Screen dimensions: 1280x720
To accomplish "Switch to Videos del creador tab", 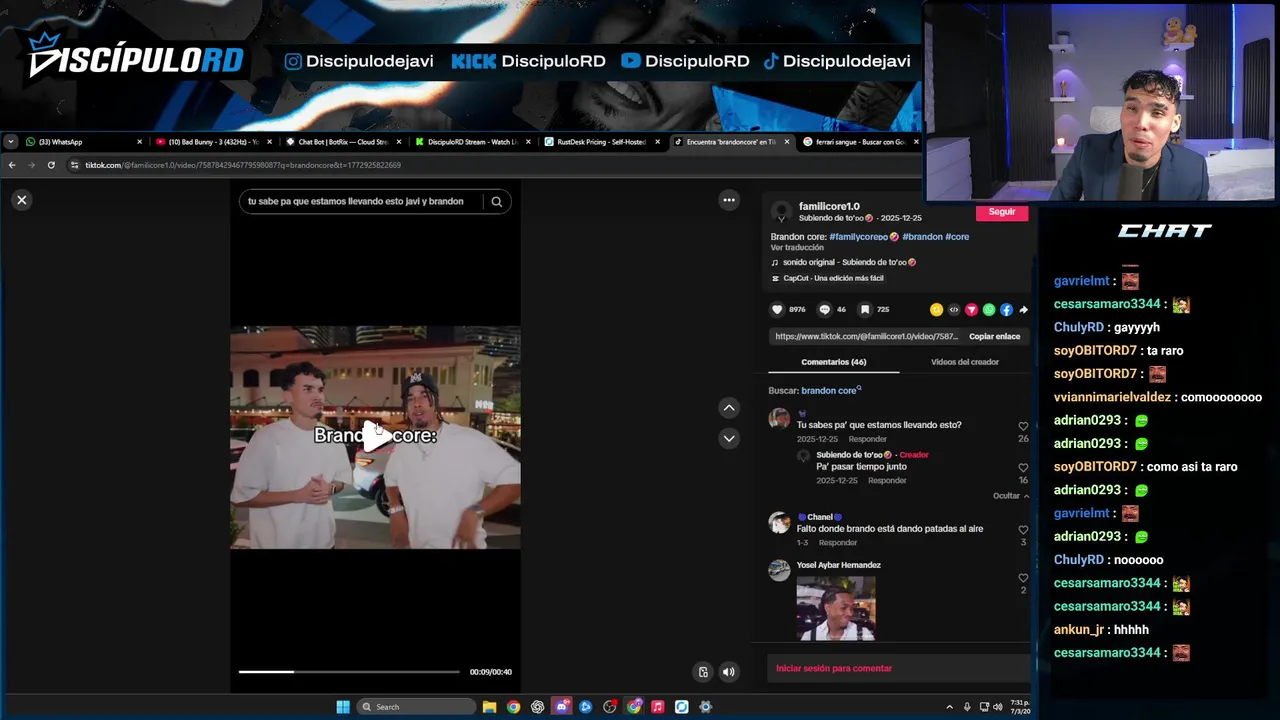I will 965,362.
